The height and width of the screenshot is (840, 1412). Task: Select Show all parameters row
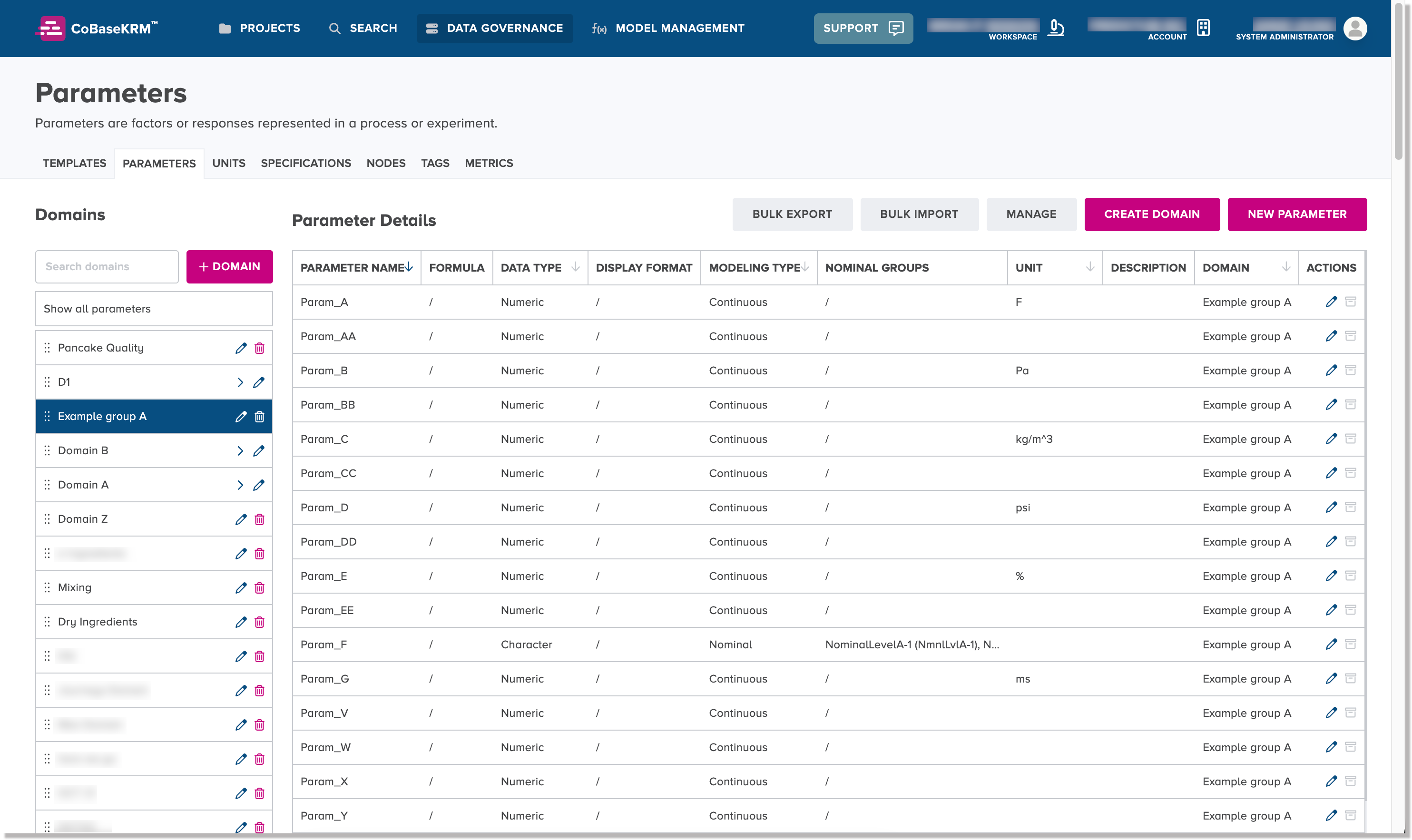click(x=154, y=309)
